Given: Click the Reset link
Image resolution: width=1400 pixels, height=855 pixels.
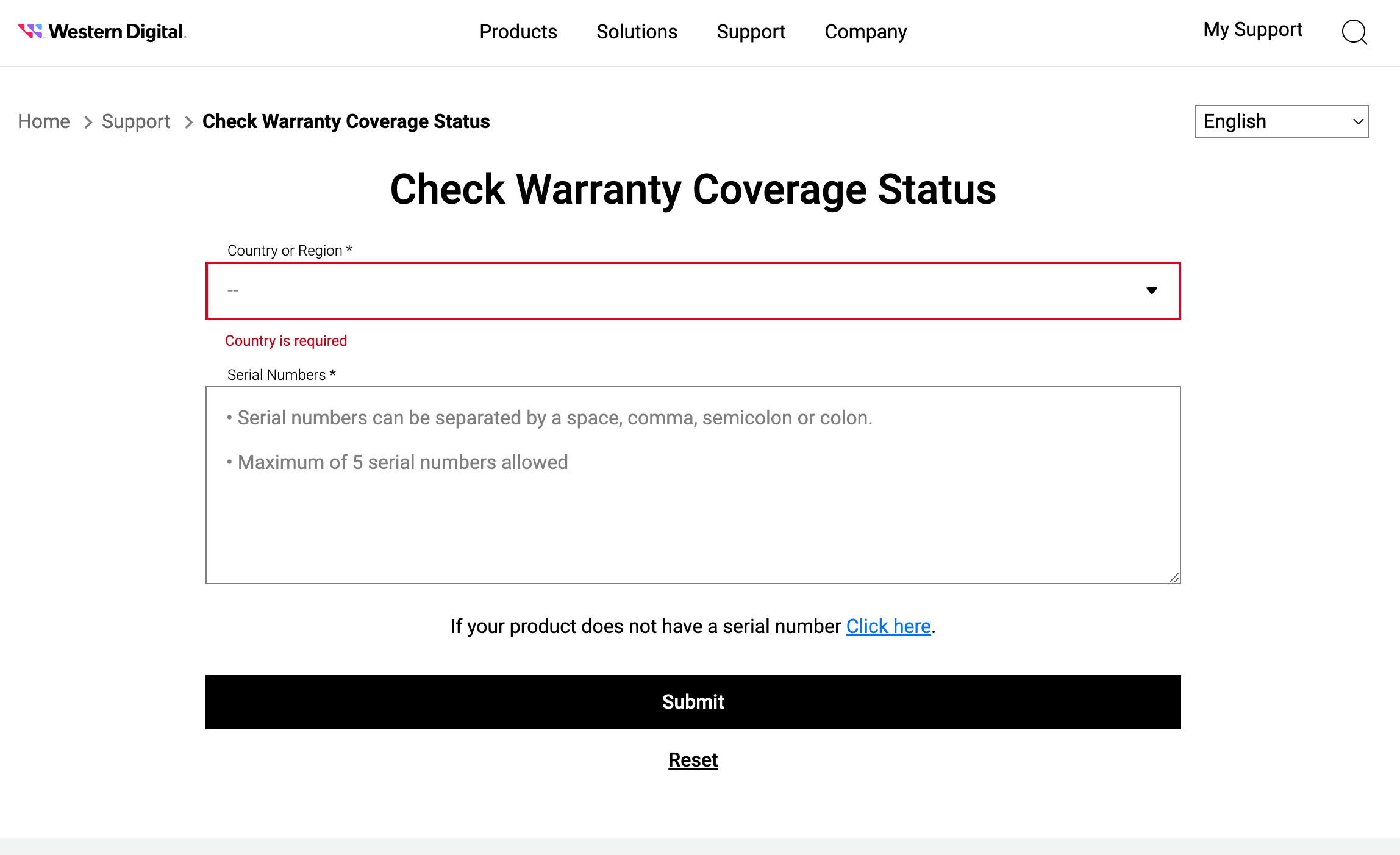Looking at the screenshot, I should click(692, 759).
